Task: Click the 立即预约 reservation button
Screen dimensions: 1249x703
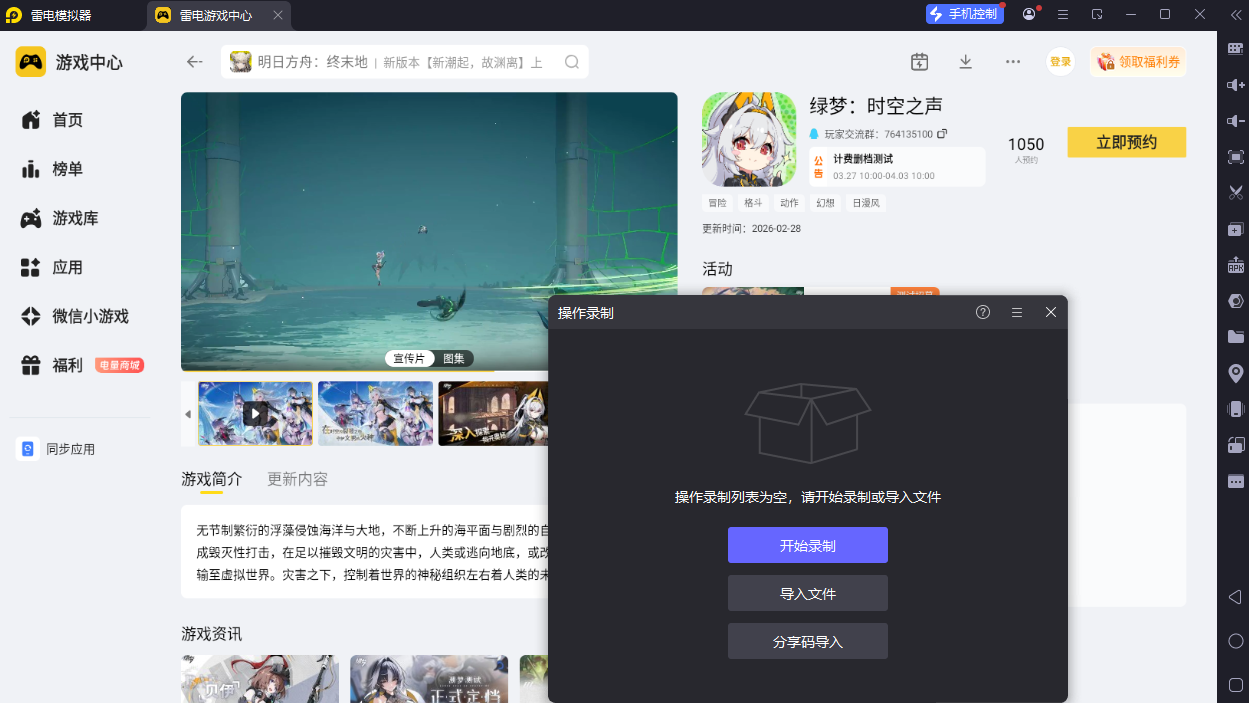Action: pos(1126,142)
